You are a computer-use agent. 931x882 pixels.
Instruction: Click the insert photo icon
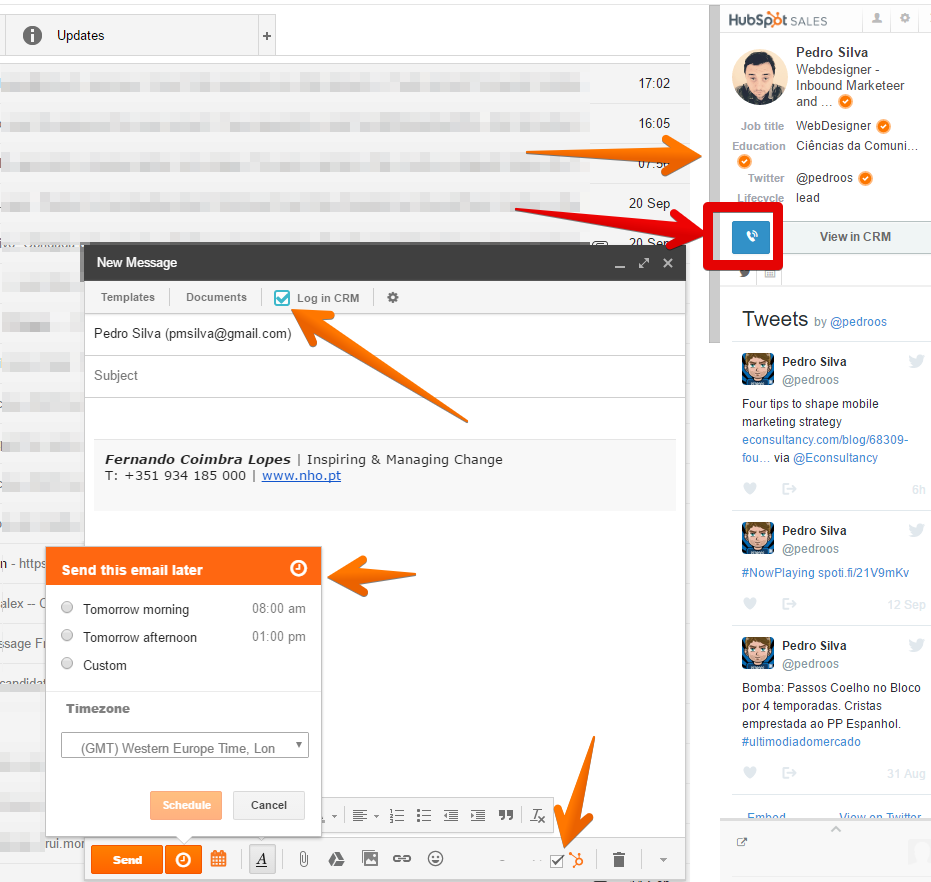tap(370, 859)
